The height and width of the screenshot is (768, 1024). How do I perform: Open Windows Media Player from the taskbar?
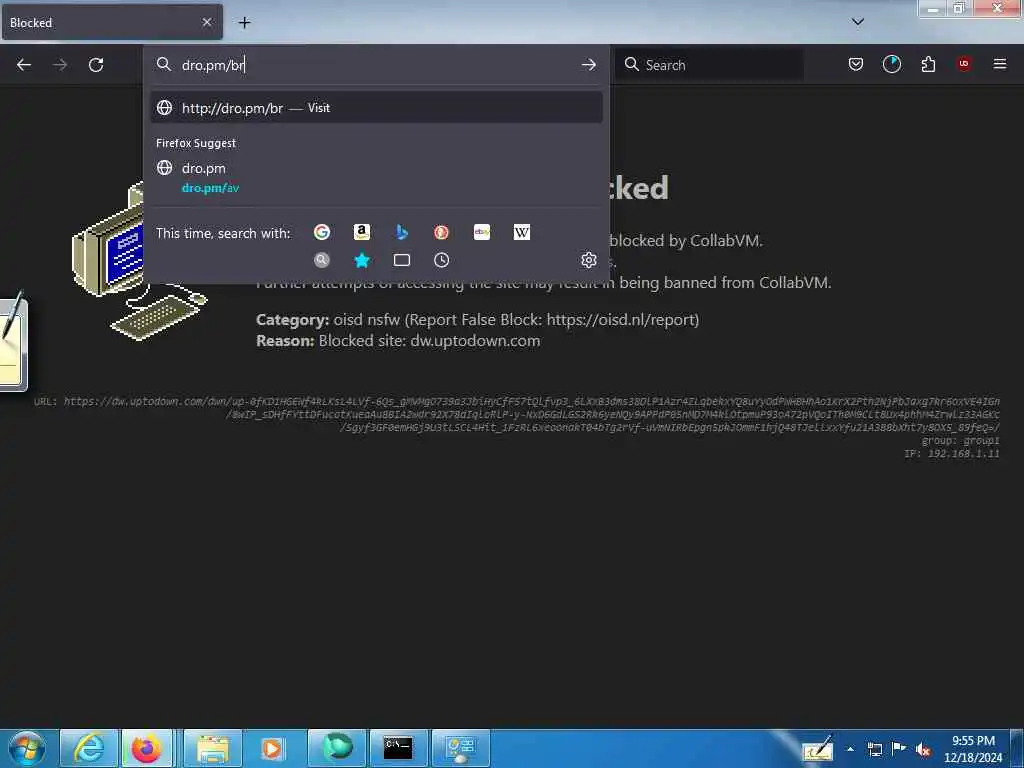[272, 748]
